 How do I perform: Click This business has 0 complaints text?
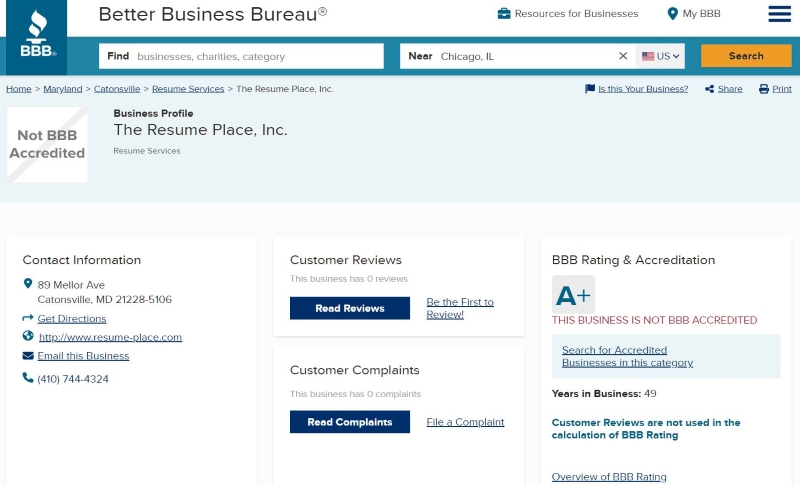pos(355,394)
